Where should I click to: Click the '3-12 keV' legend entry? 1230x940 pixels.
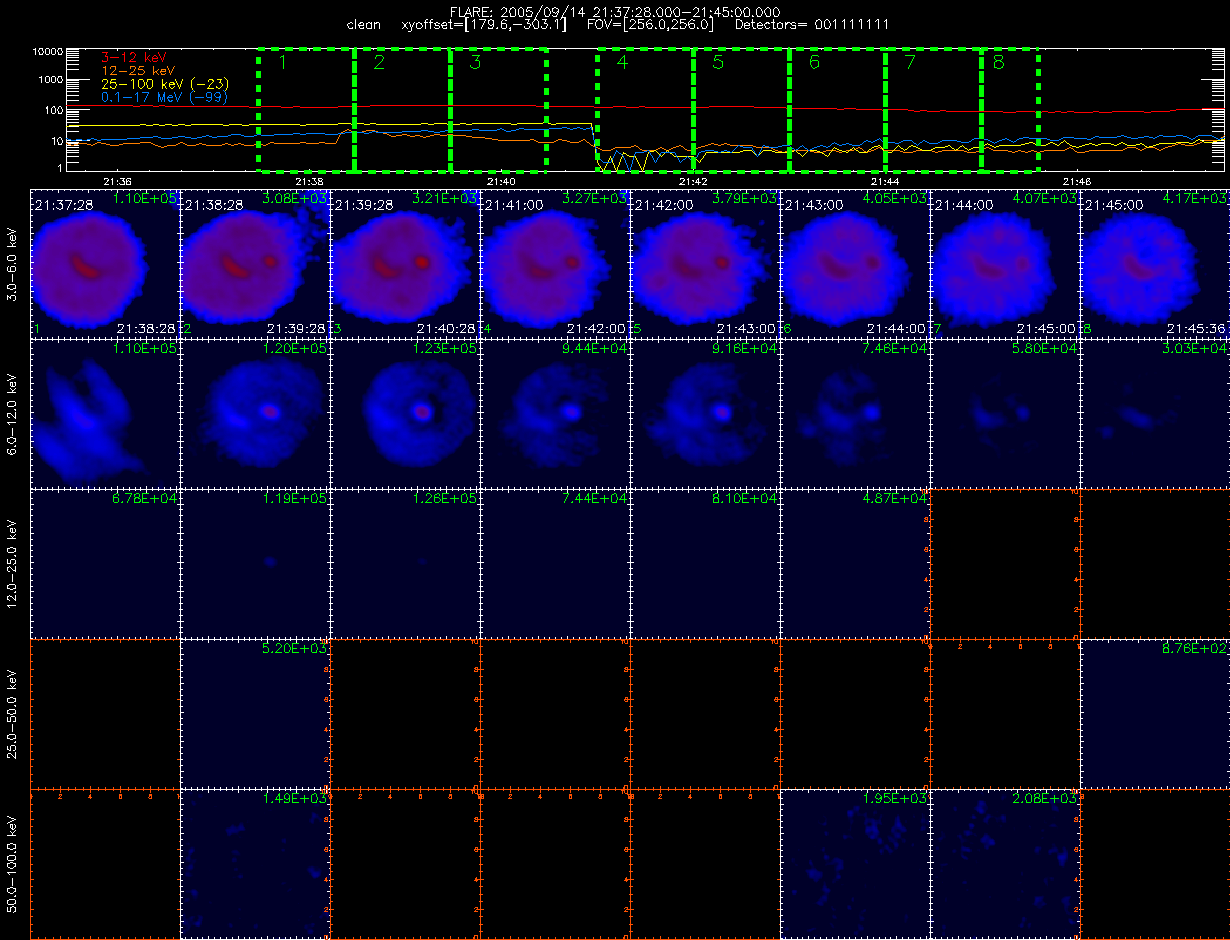coord(132,59)
